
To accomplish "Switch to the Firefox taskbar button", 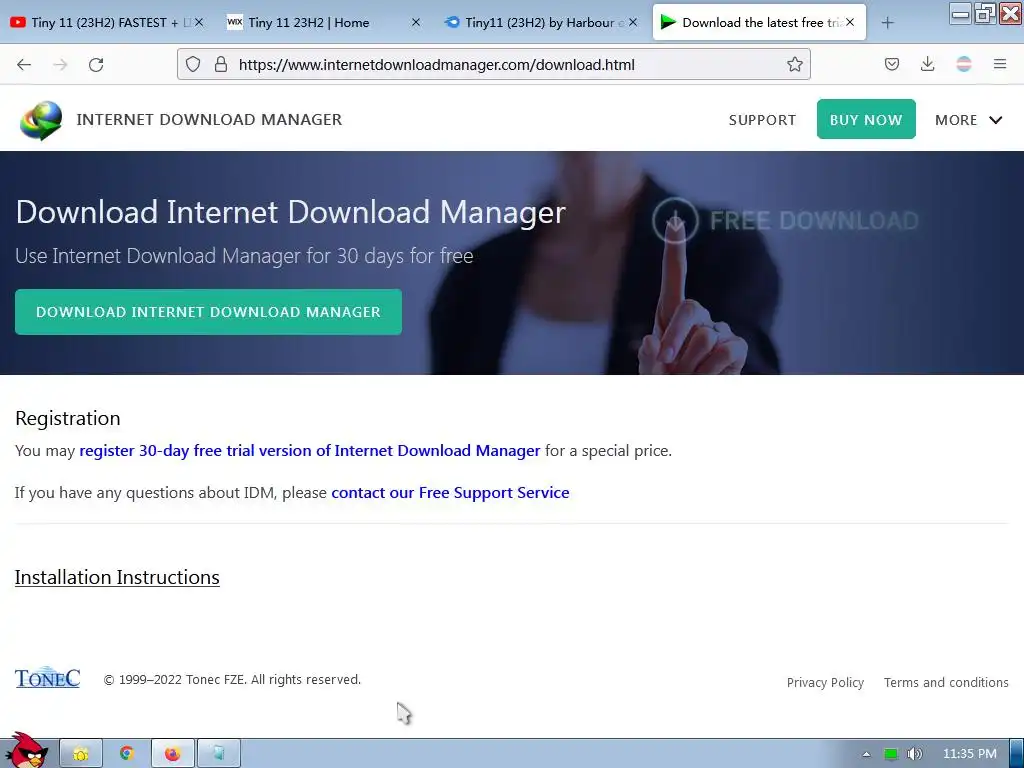I will point(172,754).
